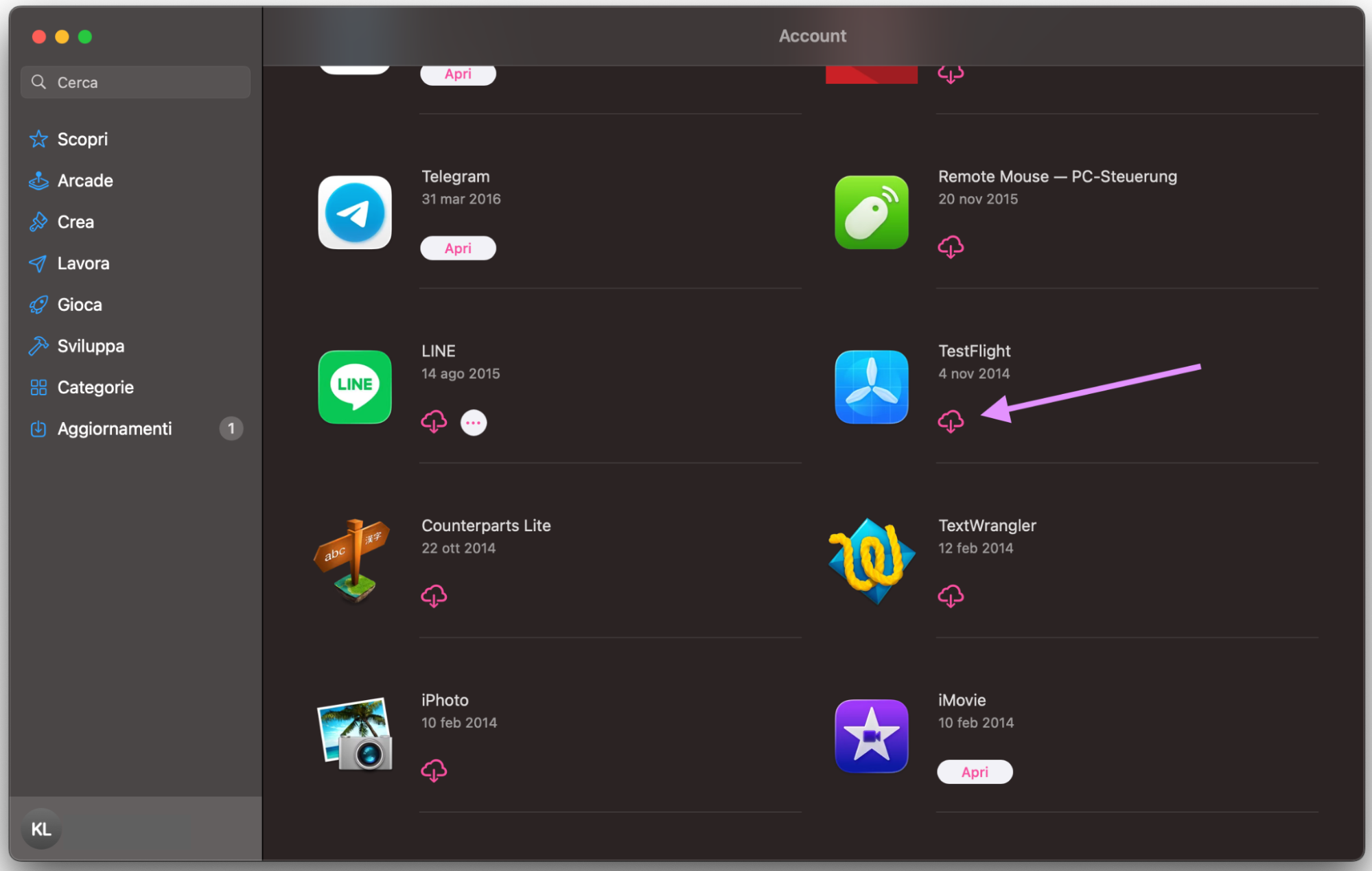This screenshot has height=871, width=1372.
Task: Open Telegram with the Apri button
Action: pyautogui.click(x=458, y=248)
